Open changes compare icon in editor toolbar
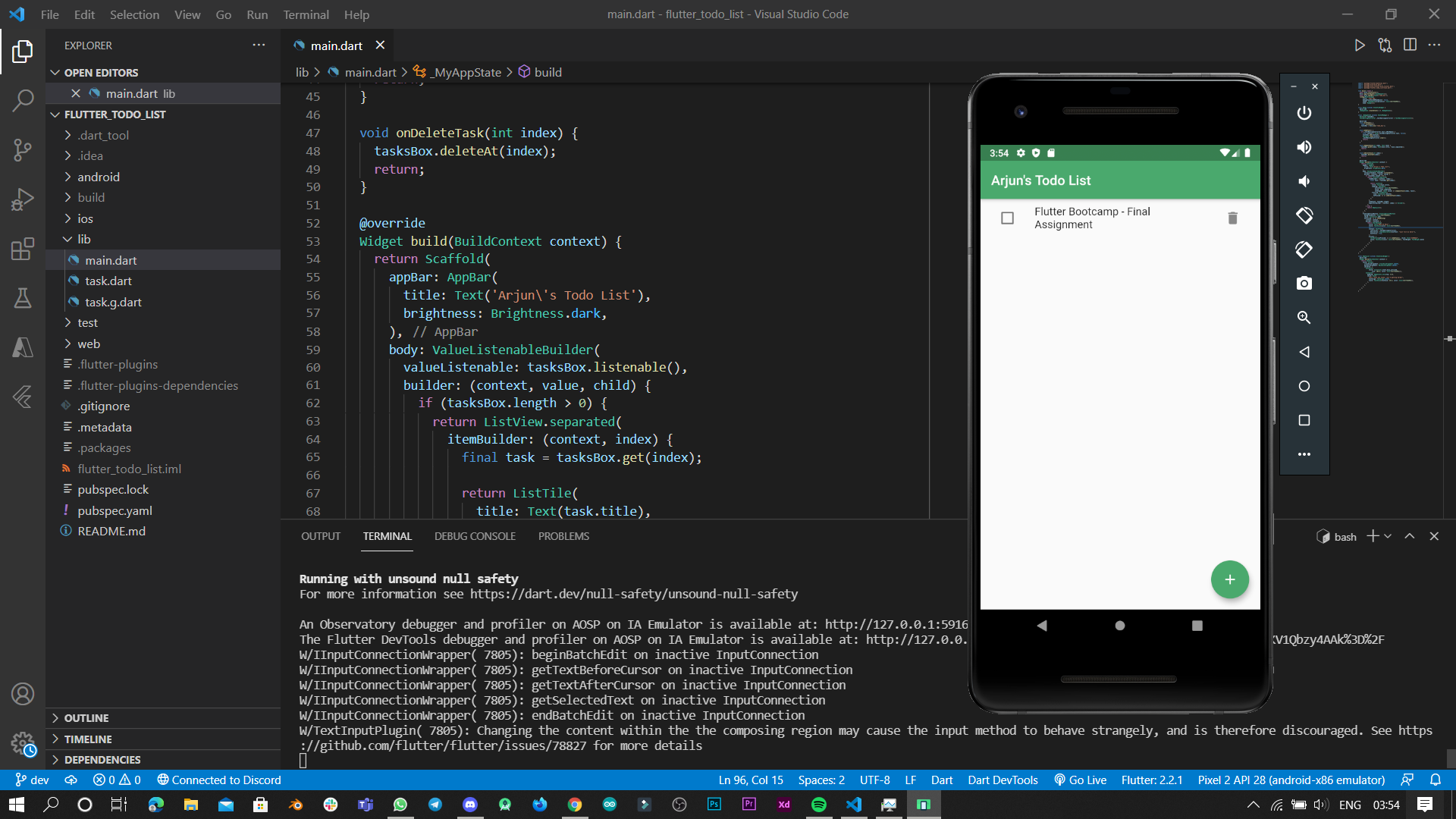 [1385, 45]
